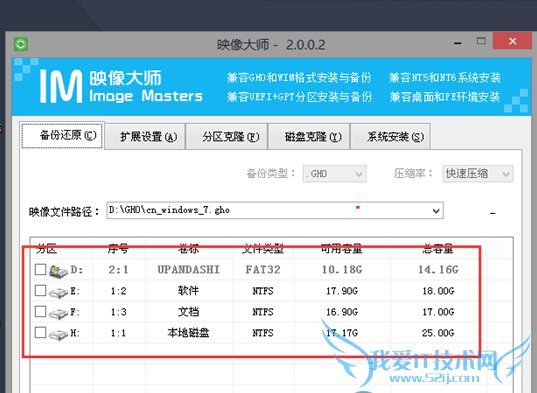Click the 17.90G free capacity cell

pos(342,291)
